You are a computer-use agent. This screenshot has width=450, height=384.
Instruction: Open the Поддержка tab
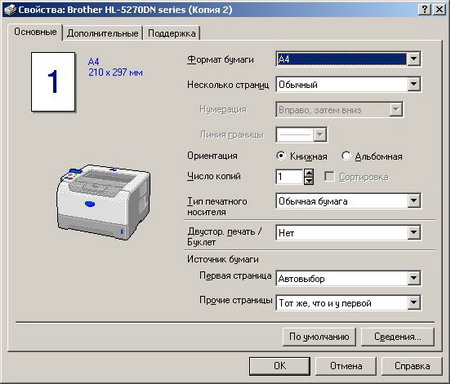point(172,33)
